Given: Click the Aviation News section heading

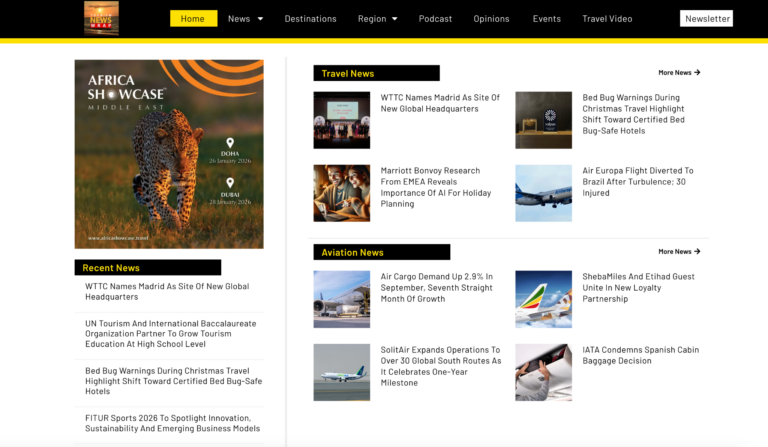Looking at the screenshot, I should click(382, 252).
